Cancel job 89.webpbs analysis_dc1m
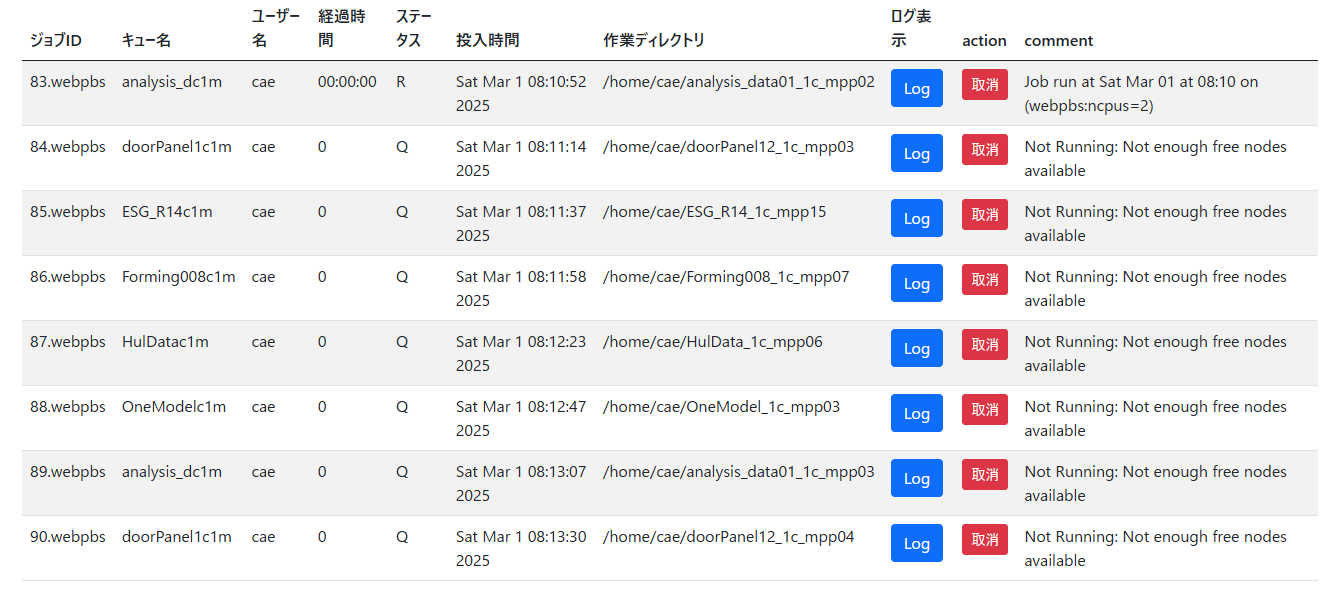 pyautogui.click(x=985, y=474)
